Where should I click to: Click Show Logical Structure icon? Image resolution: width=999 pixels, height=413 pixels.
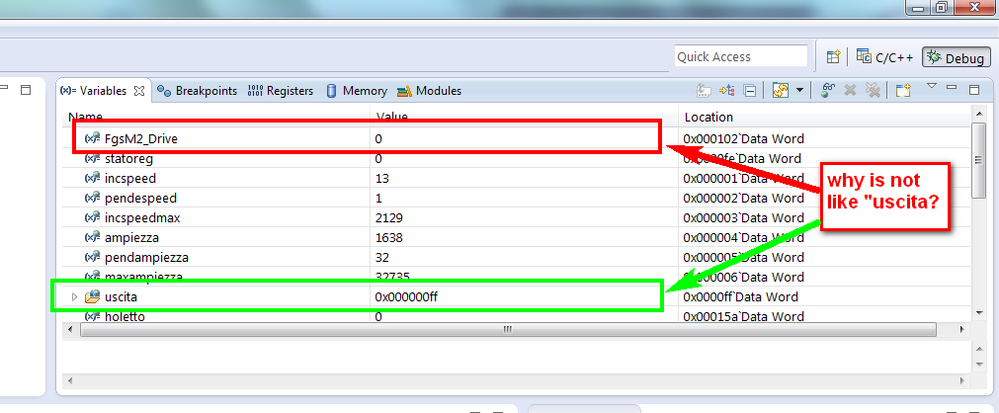[727, 91]
